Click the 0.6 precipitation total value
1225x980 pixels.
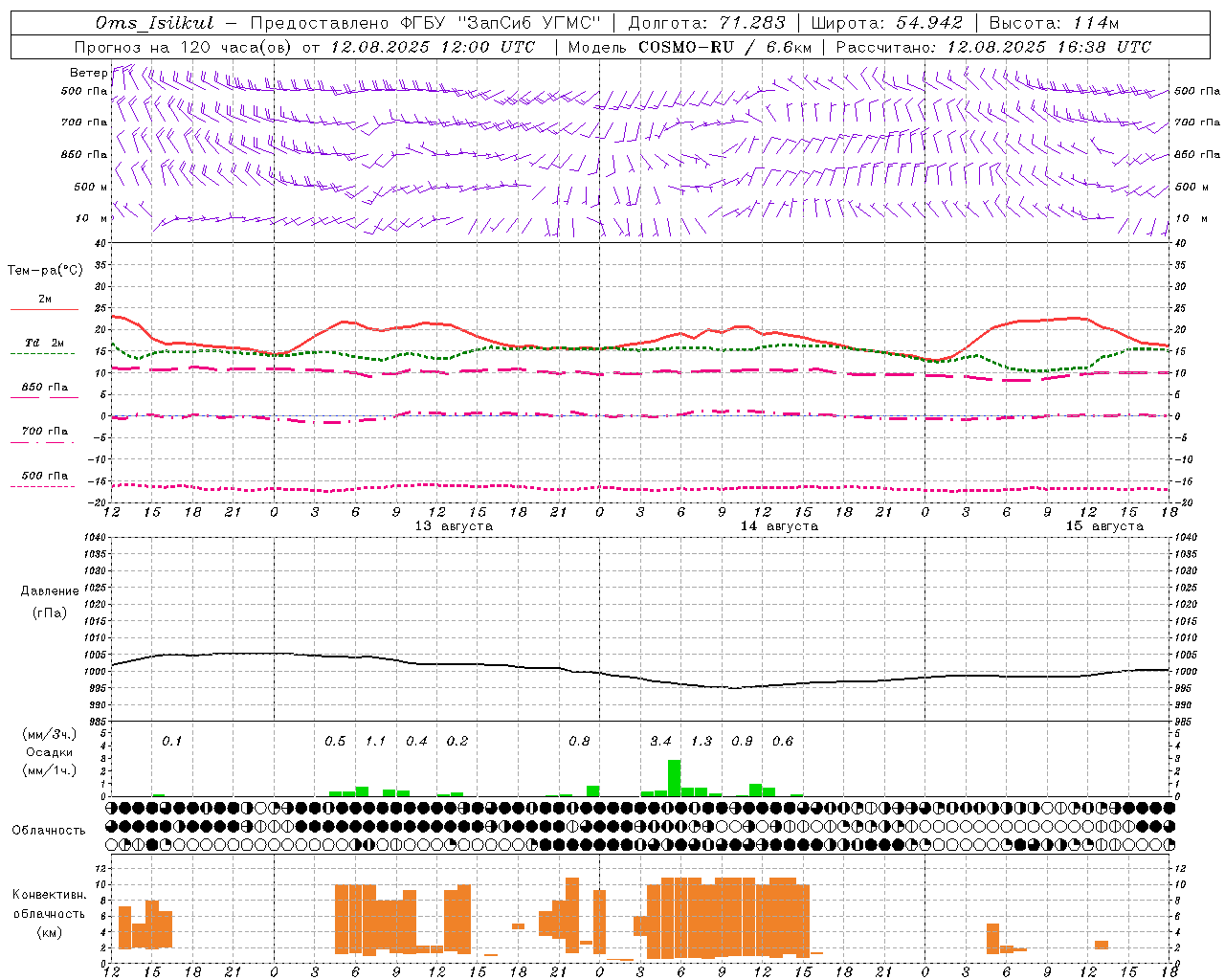point(783,742)
